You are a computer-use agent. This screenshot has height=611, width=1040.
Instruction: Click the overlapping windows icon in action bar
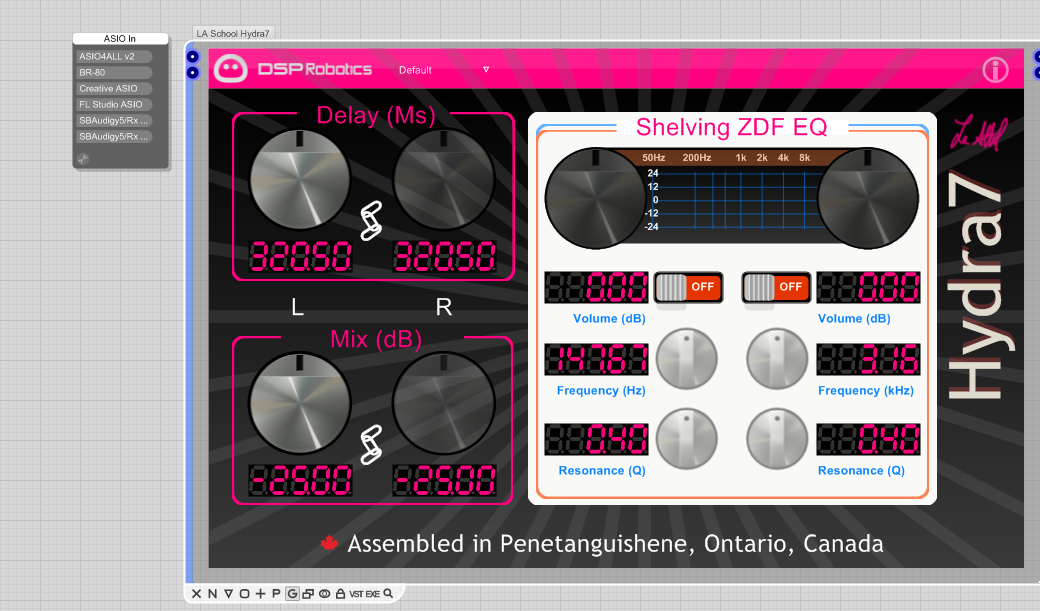click(308, 594)
